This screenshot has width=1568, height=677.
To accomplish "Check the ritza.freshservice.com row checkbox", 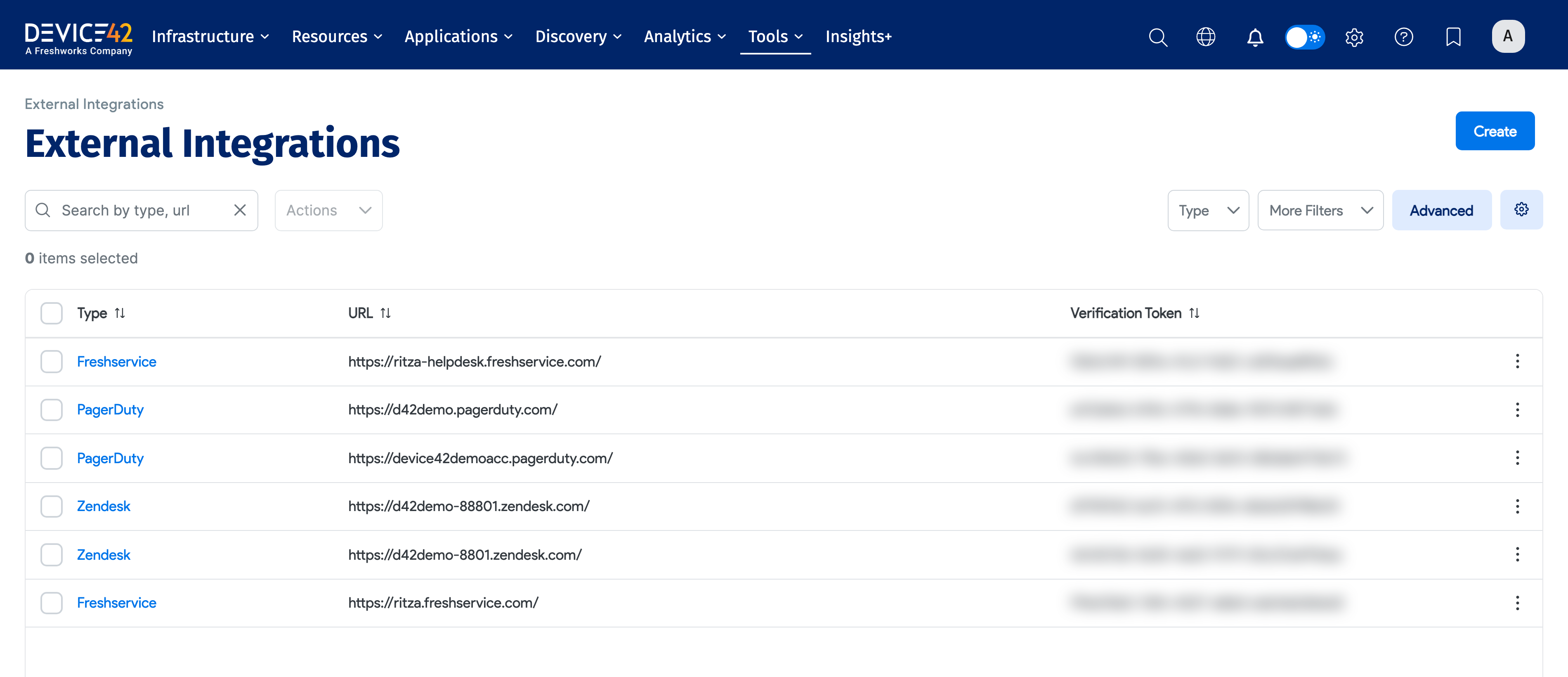I will pyautogui.click(x=52, y=603).
